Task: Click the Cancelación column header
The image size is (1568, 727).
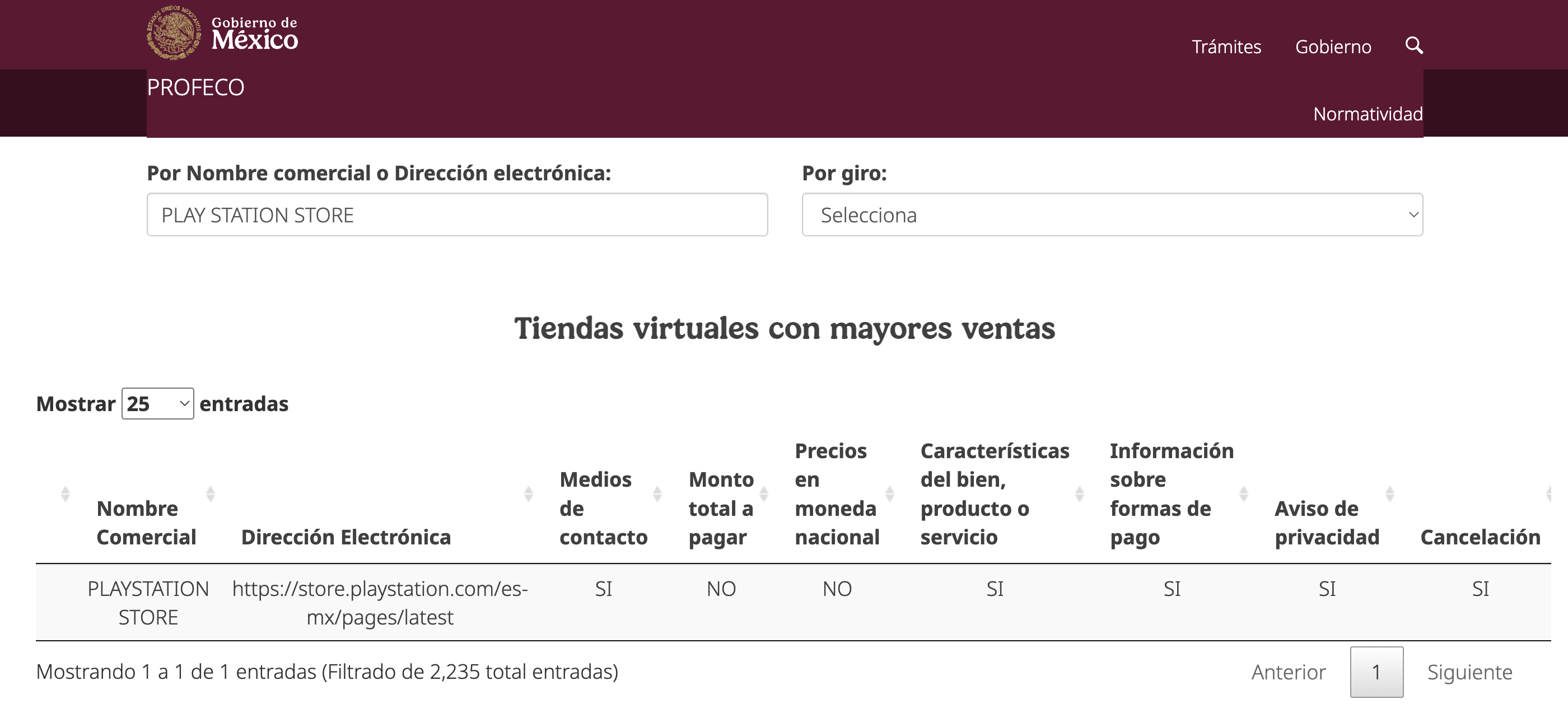Action: pos(1480,537)
